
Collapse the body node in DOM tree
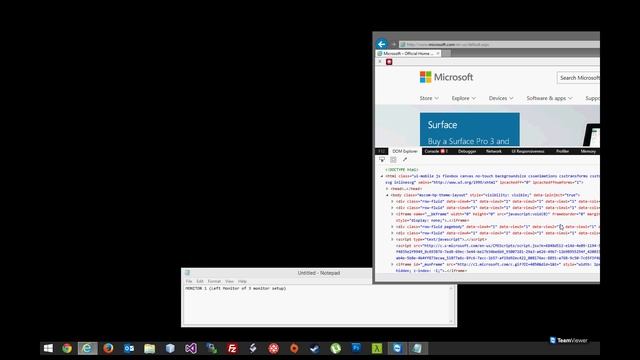click(x=387, y=195)
